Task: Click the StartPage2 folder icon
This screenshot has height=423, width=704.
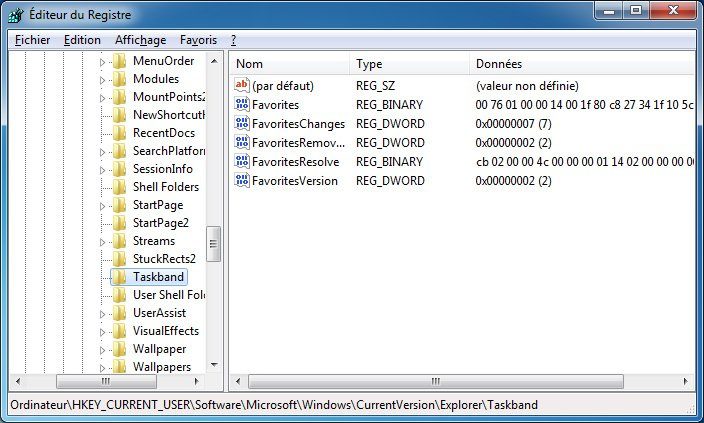Action: coord(119,223)
